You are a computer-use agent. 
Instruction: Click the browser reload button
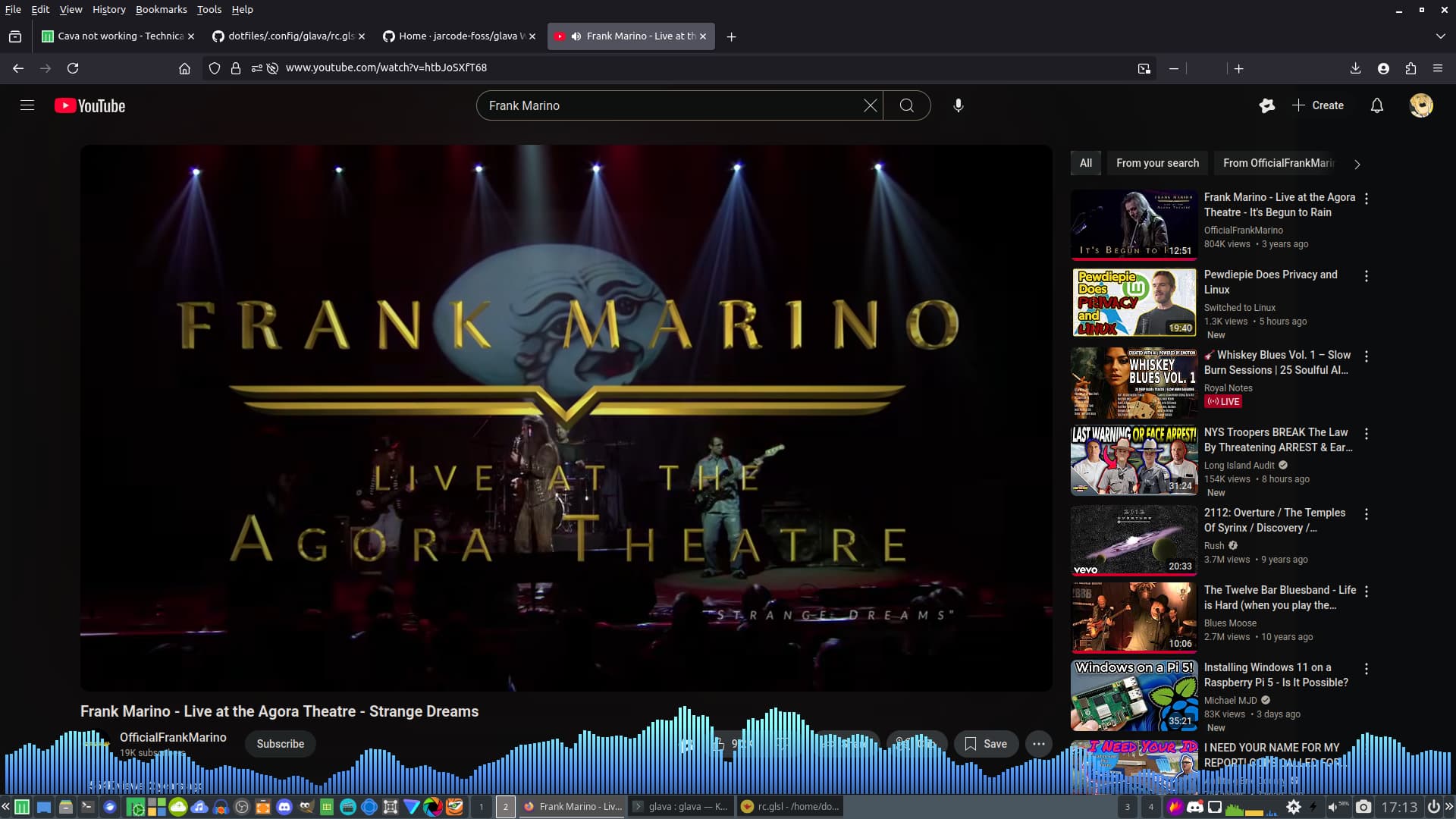click(x=73, y=68)
